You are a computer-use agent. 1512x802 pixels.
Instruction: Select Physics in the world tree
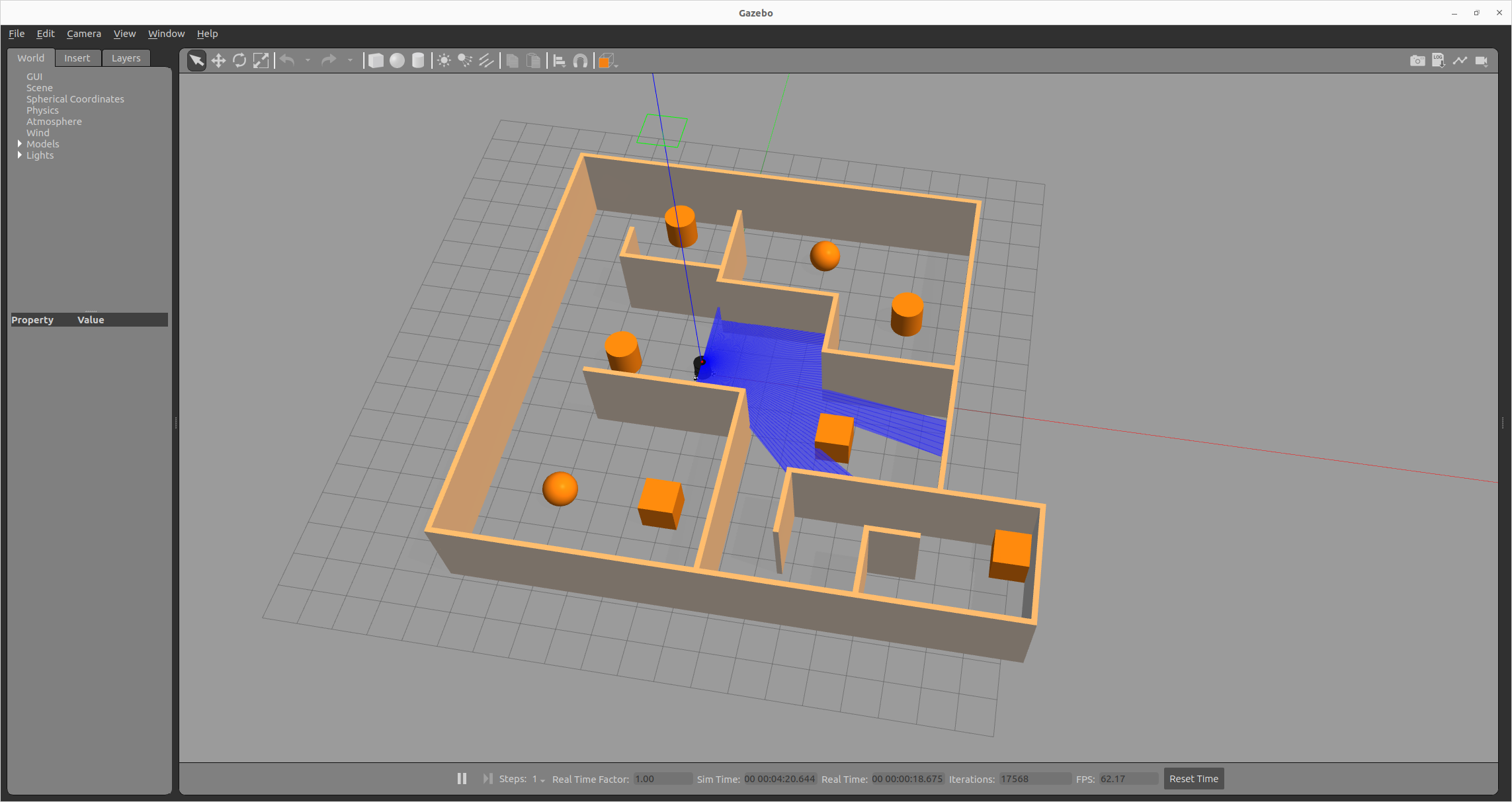42,110
